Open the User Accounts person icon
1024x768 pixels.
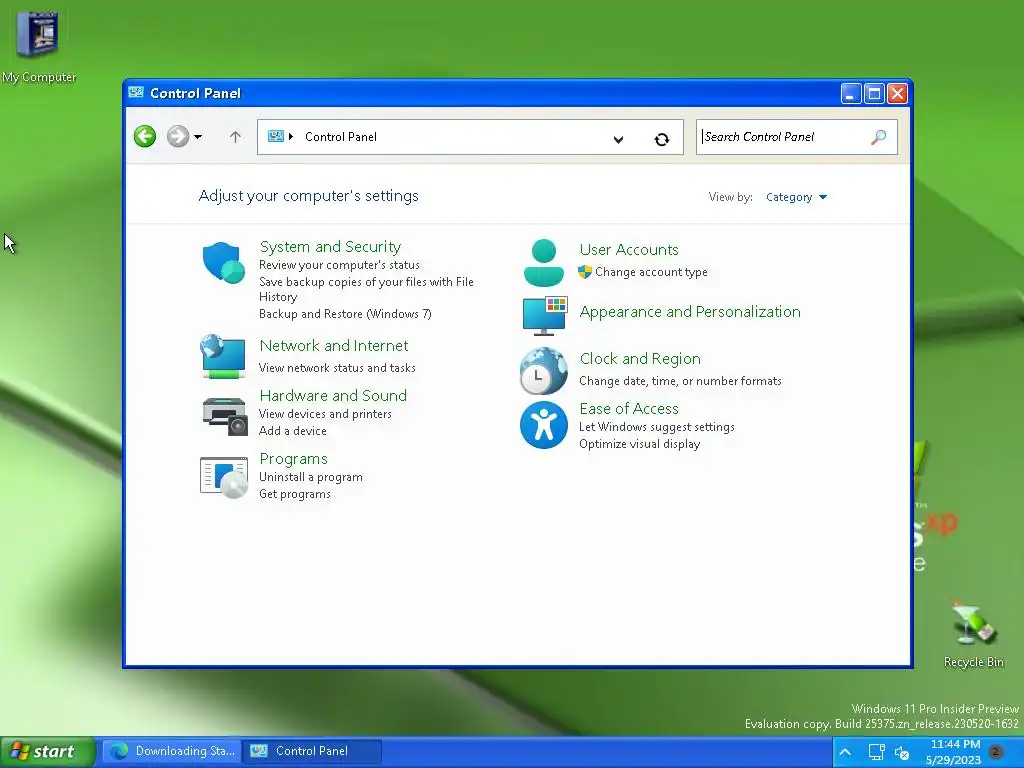543,263
